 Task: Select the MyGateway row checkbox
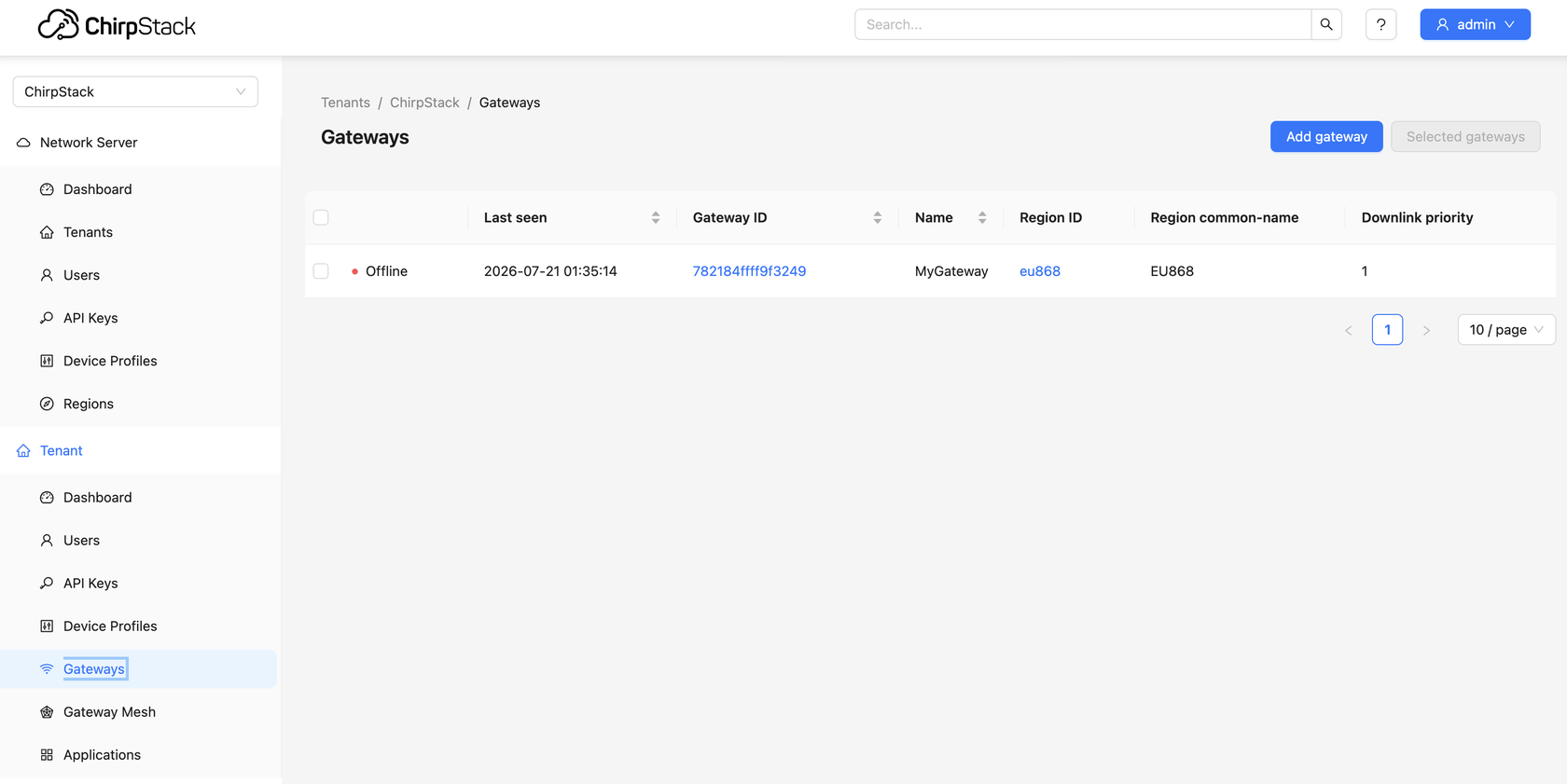click(321, 271)
